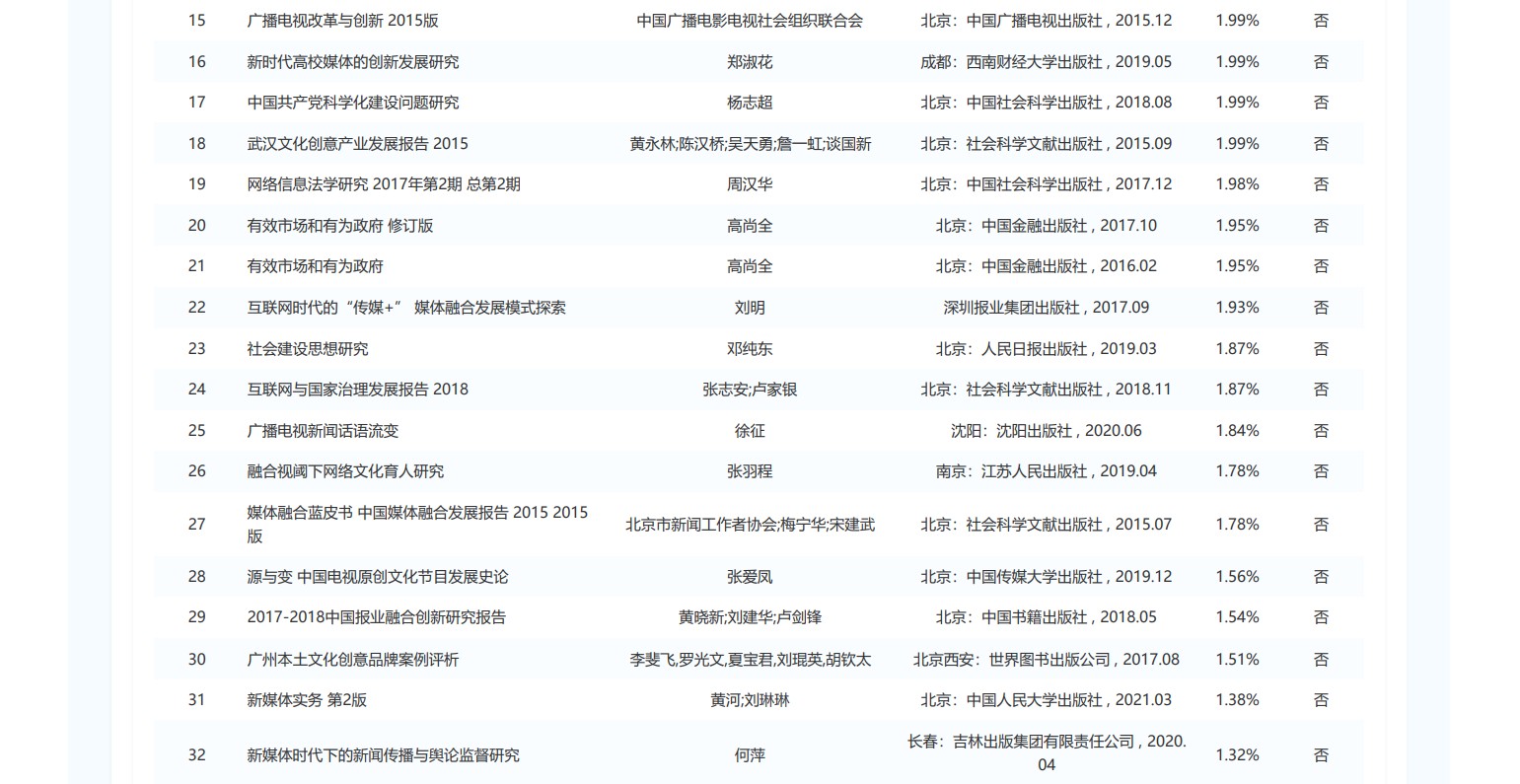This screenshot has width=1520, height=784.
Task: Open 2017-2018中国报业融合创新研究报告 title
Action: [376, 617]
